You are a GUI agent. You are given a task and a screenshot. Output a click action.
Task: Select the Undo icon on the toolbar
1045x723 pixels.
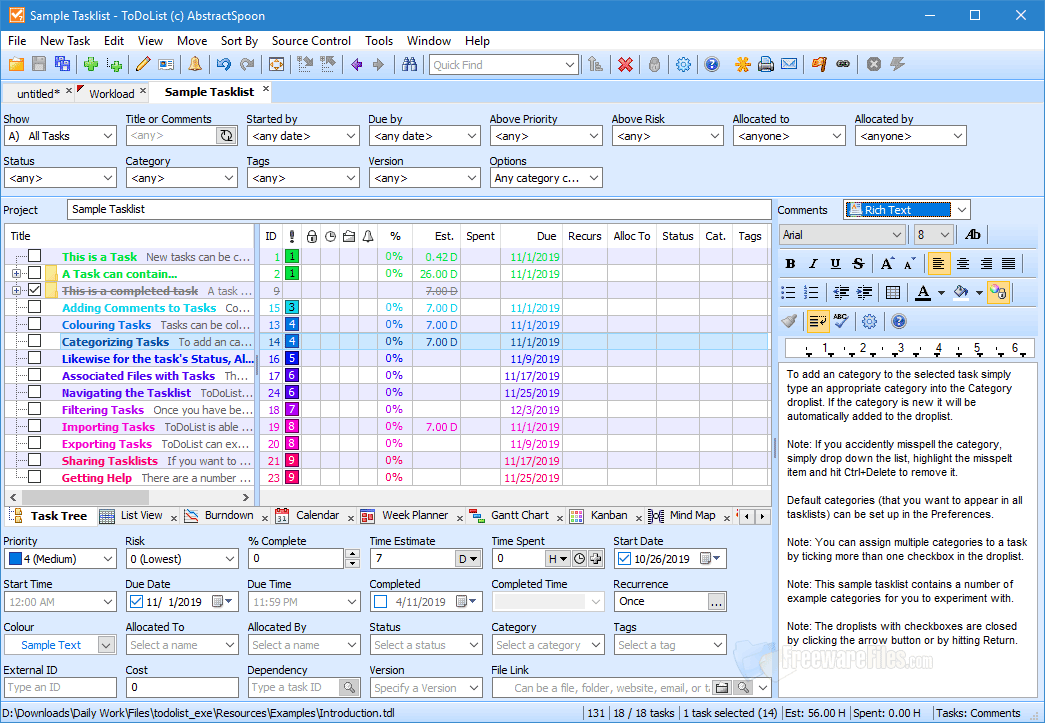(x=223, y=64)
